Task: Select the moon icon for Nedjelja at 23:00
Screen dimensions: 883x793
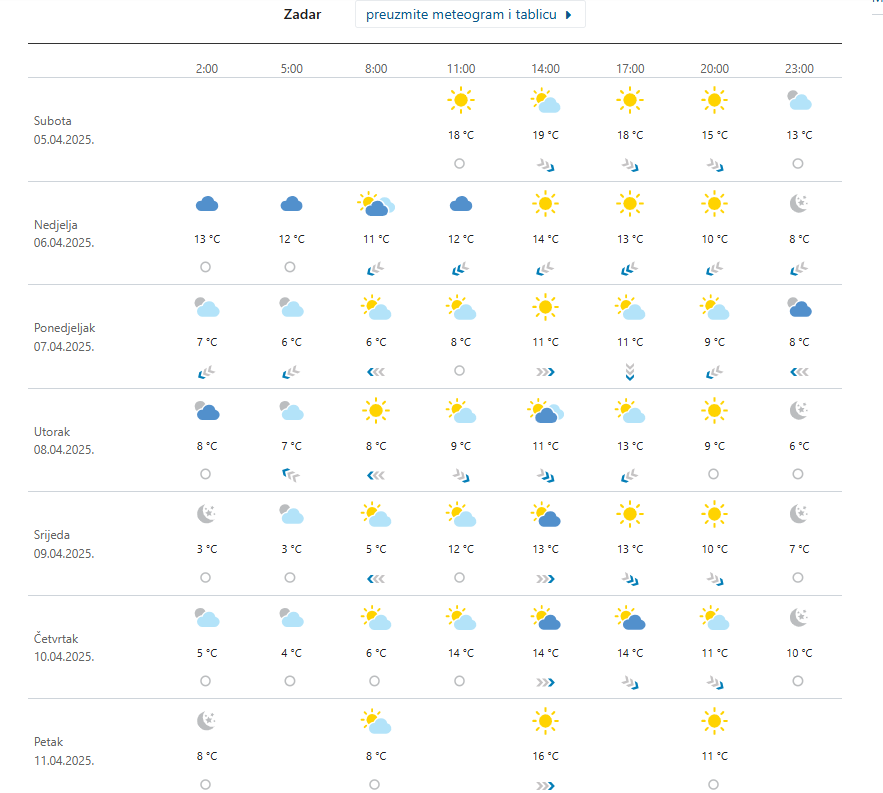Action: coord(798,204)
